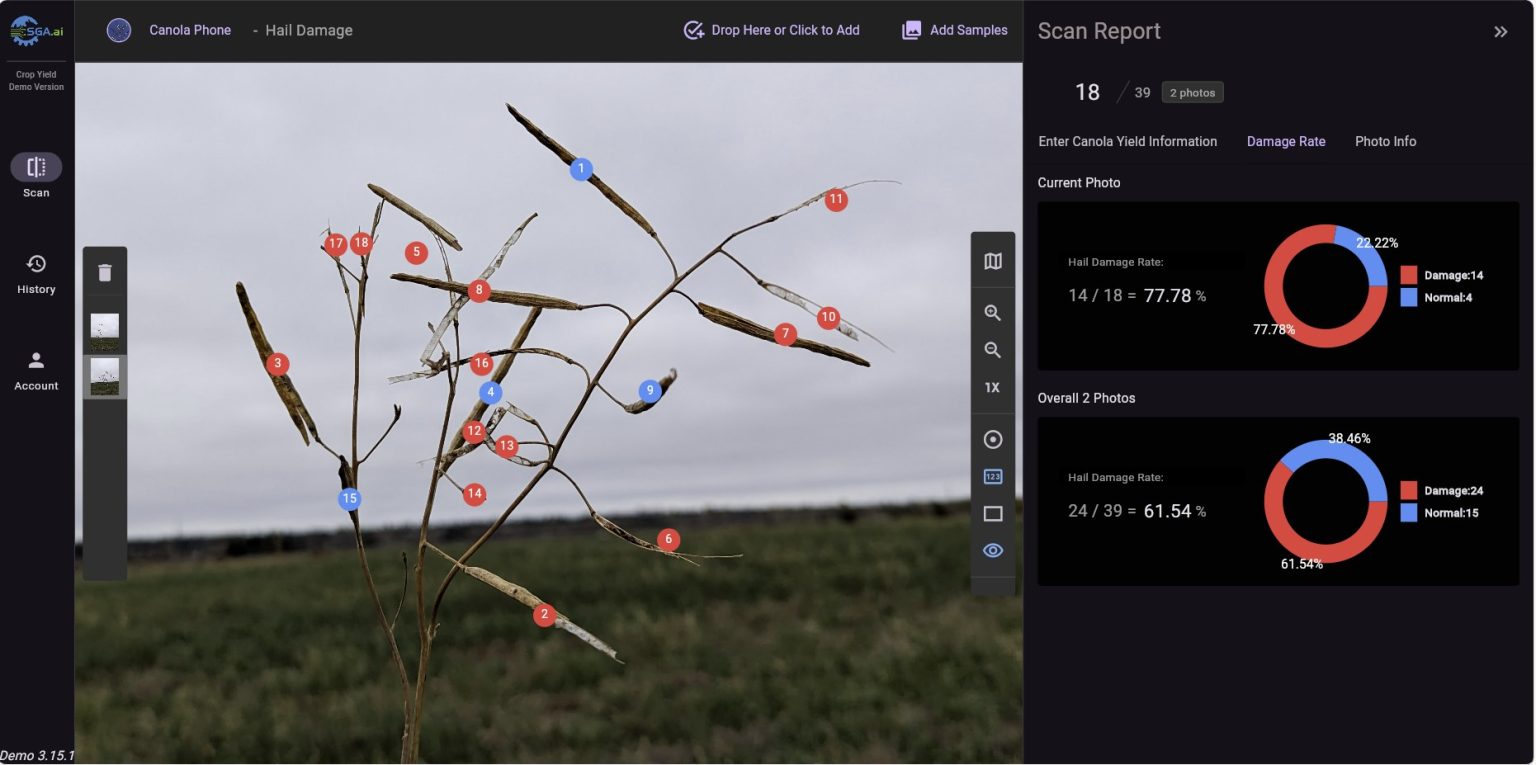Toggle bounding box rectangle display
The height and width of the screenshot is (765, 1536).
pyautogui.click(x=992, y=514)
